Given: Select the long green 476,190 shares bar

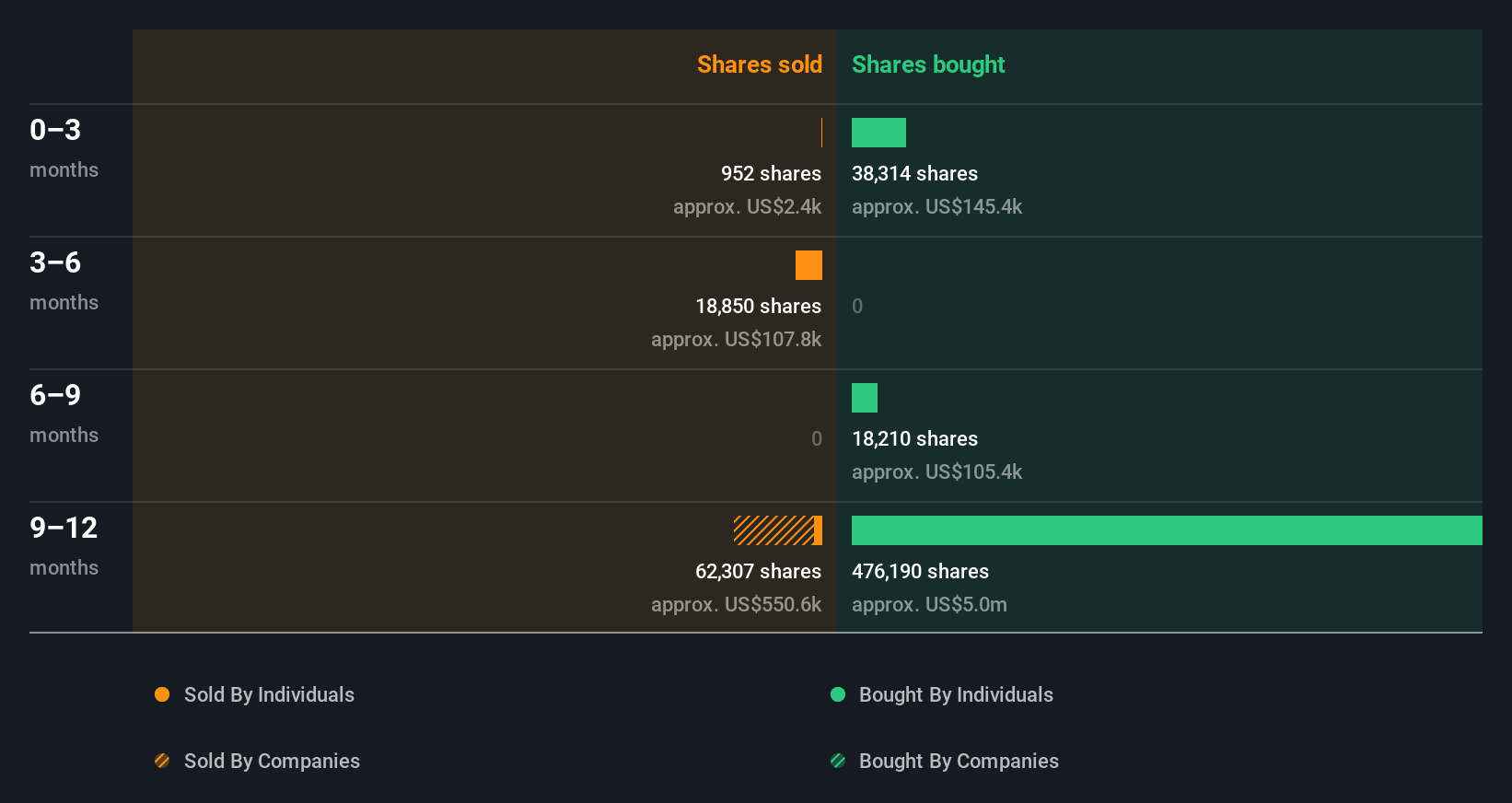Looking at the screenshot, I should coord(1167,530).
